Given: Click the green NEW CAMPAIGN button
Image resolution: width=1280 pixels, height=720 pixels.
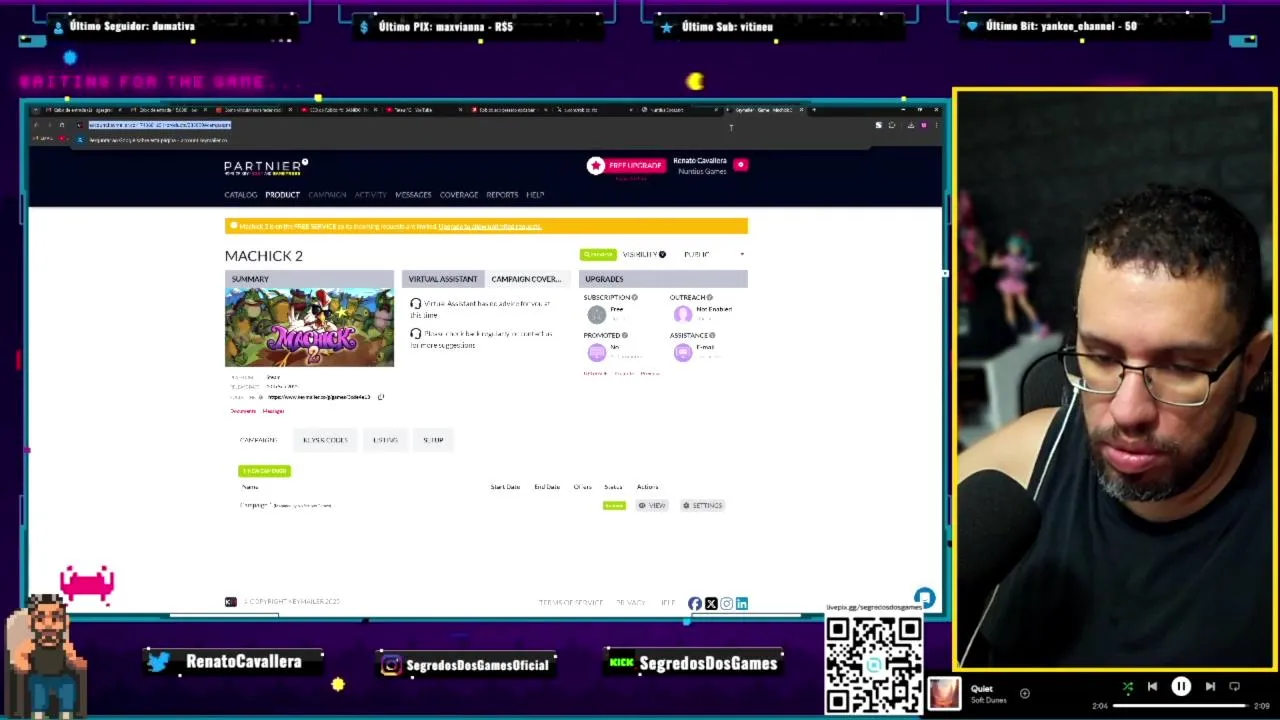Looking at the screenshot, I should pos(265,471).
